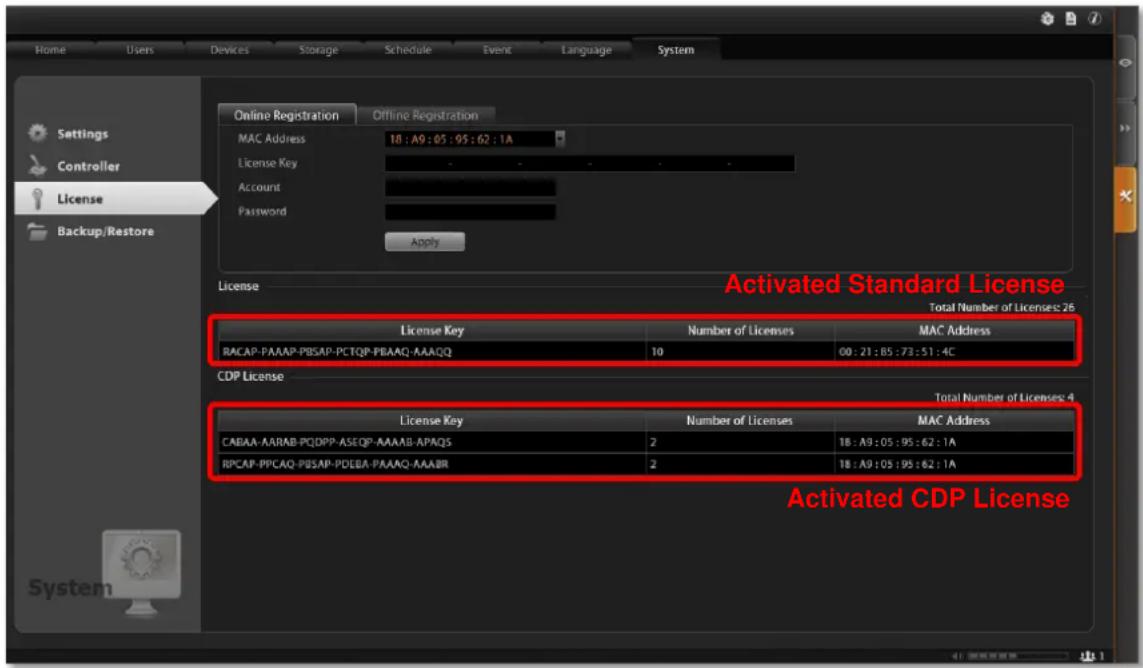
Task: Click the License Key input field
Action: [x=590, y=163]
